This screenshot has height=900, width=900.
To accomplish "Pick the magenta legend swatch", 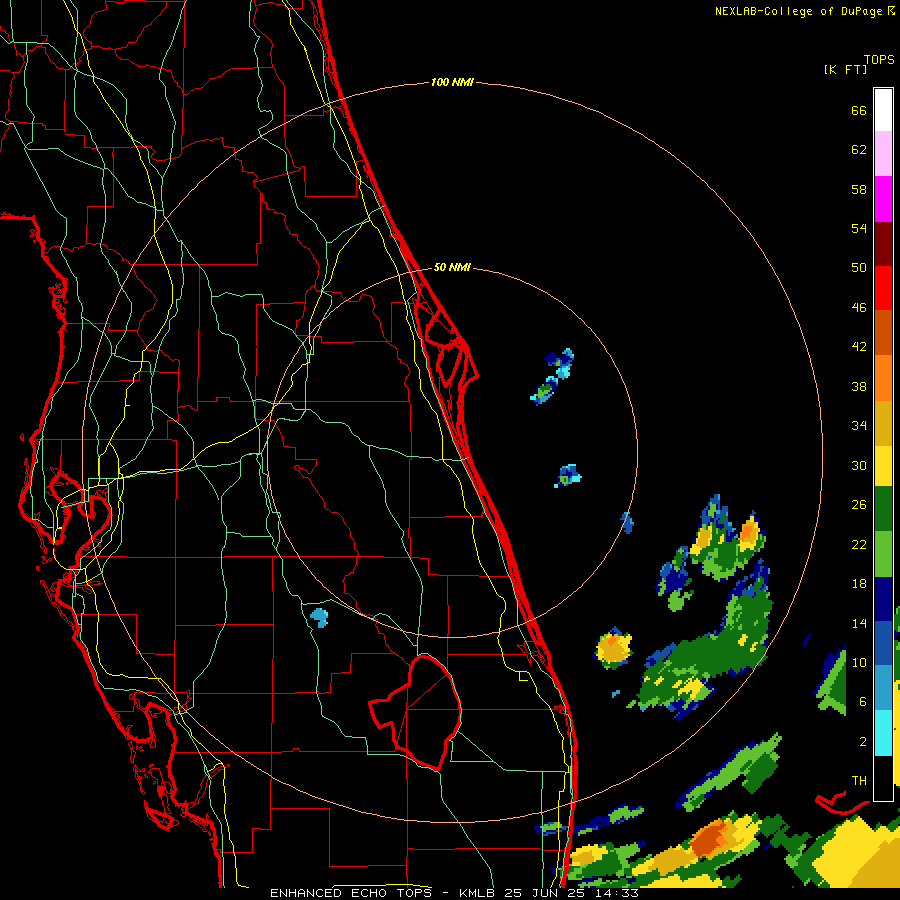I will (x=883, y=199).
